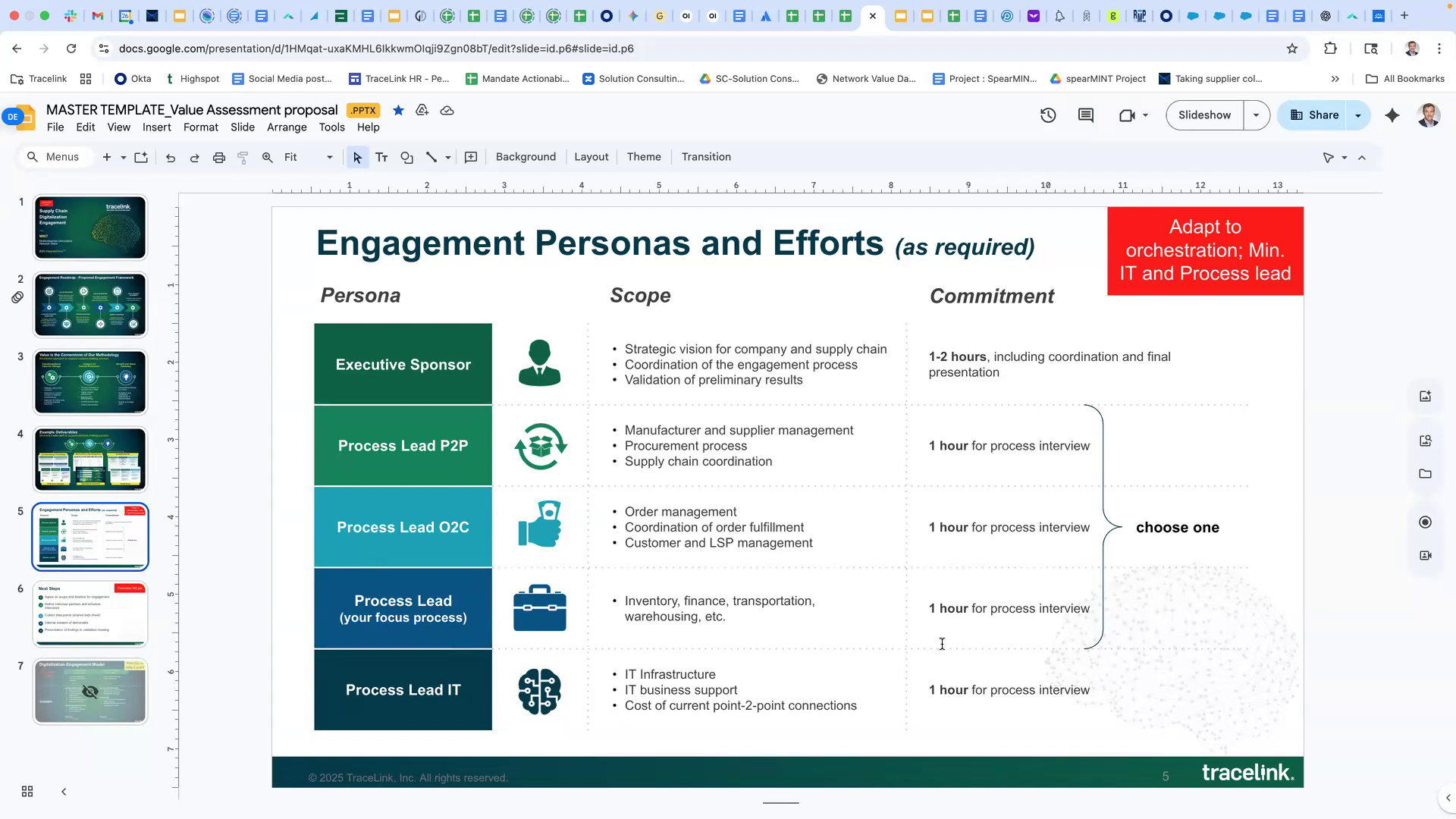Viewport: 1456px width, 819px height.
Task: Toggle hidden slide 7 thumbnail
Action: [90, 691]
